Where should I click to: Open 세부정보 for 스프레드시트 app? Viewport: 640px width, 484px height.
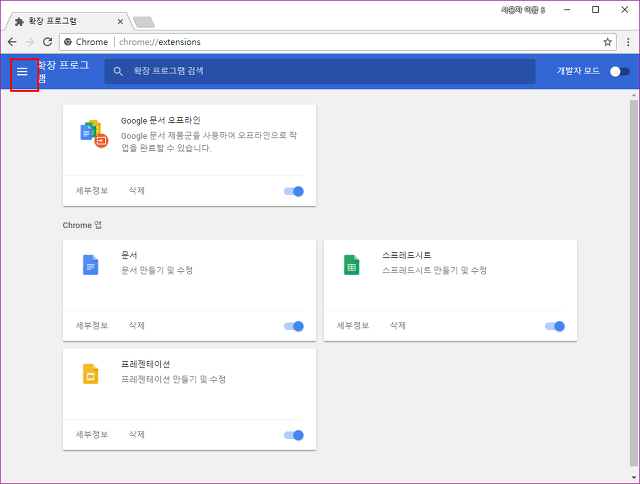click(353, 325)
